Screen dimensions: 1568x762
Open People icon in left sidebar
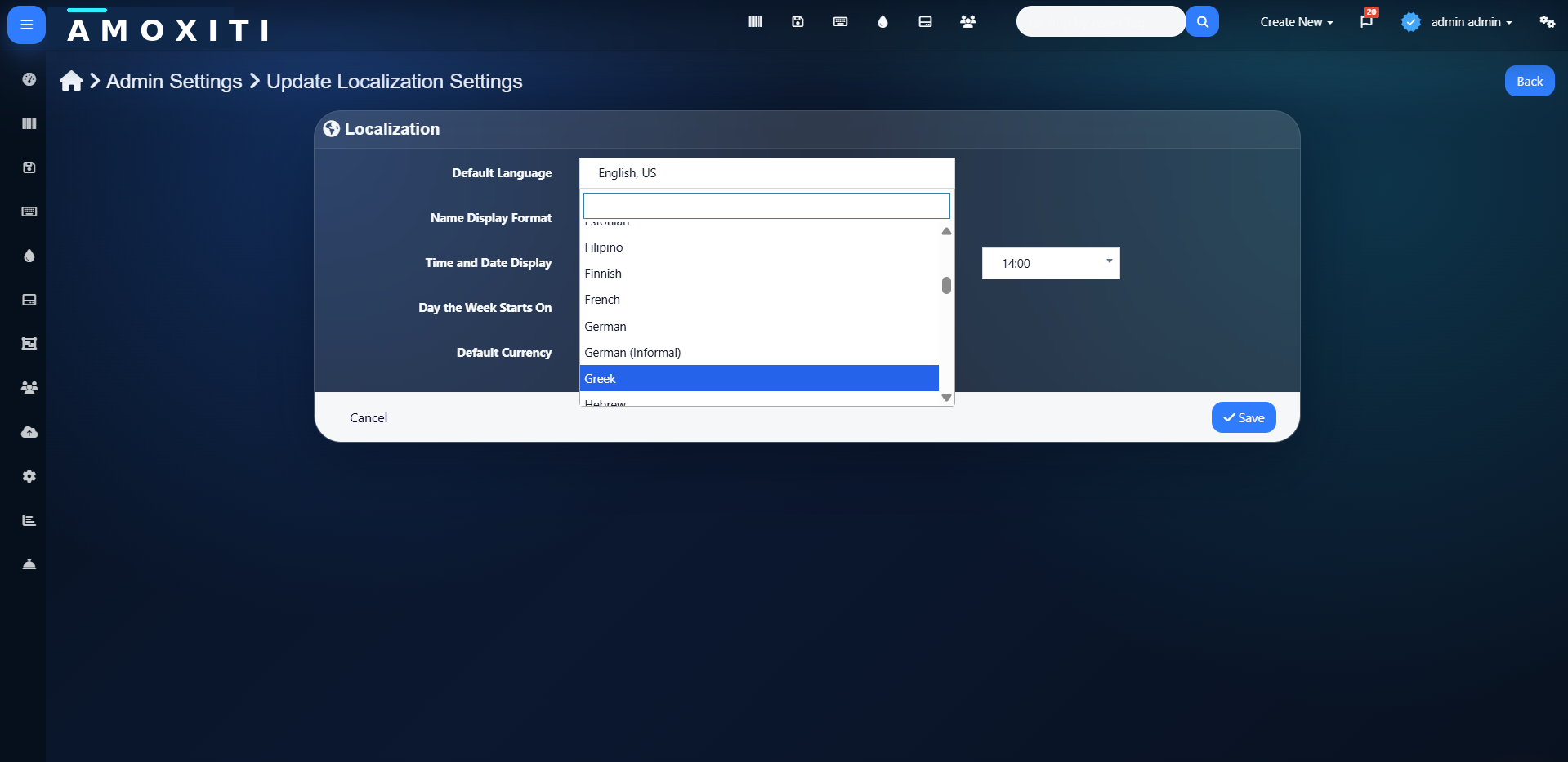coord(29,388)
